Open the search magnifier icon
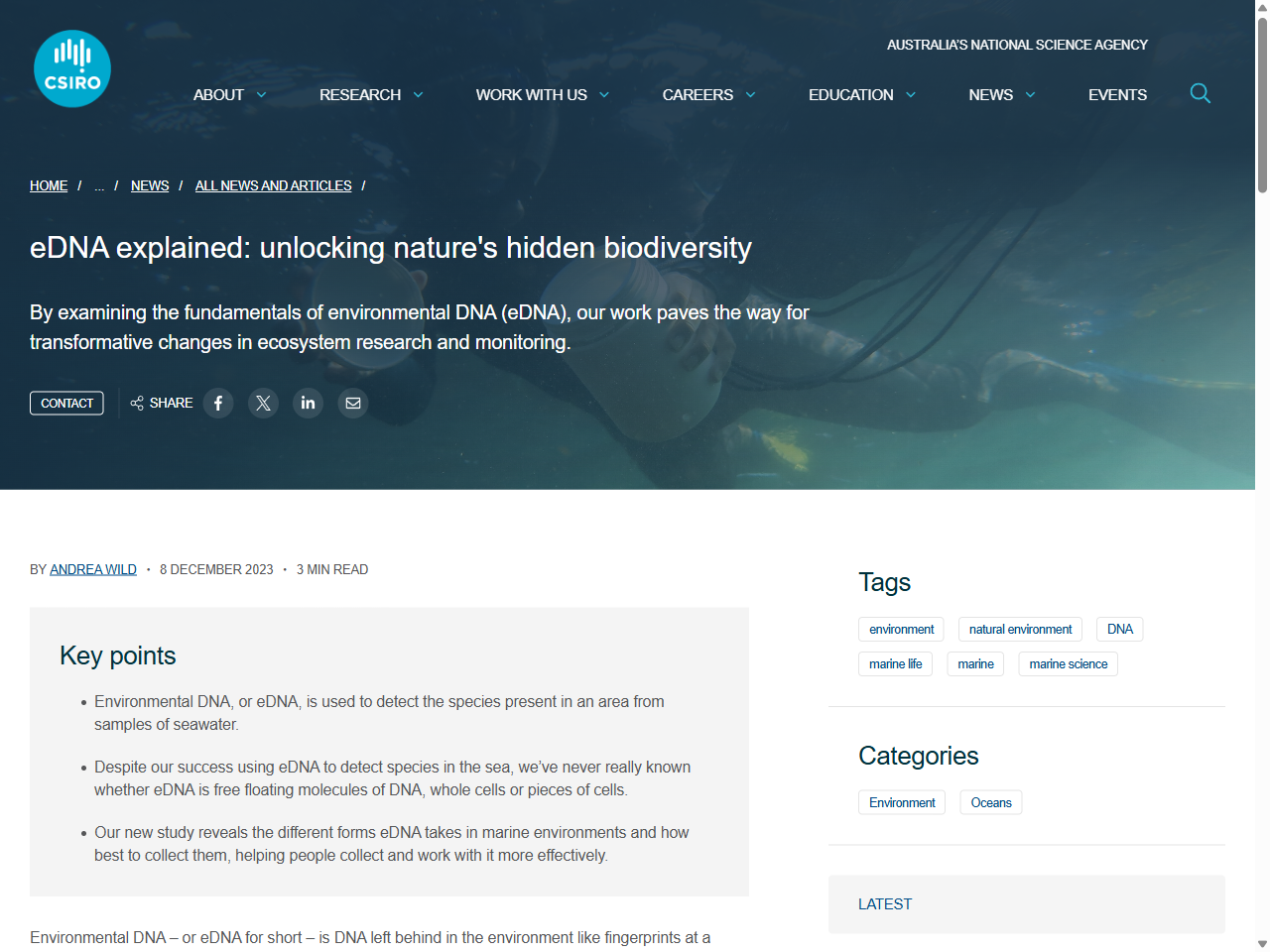Viewport: 1270px width, 952px height. [x=1200, y=93]
